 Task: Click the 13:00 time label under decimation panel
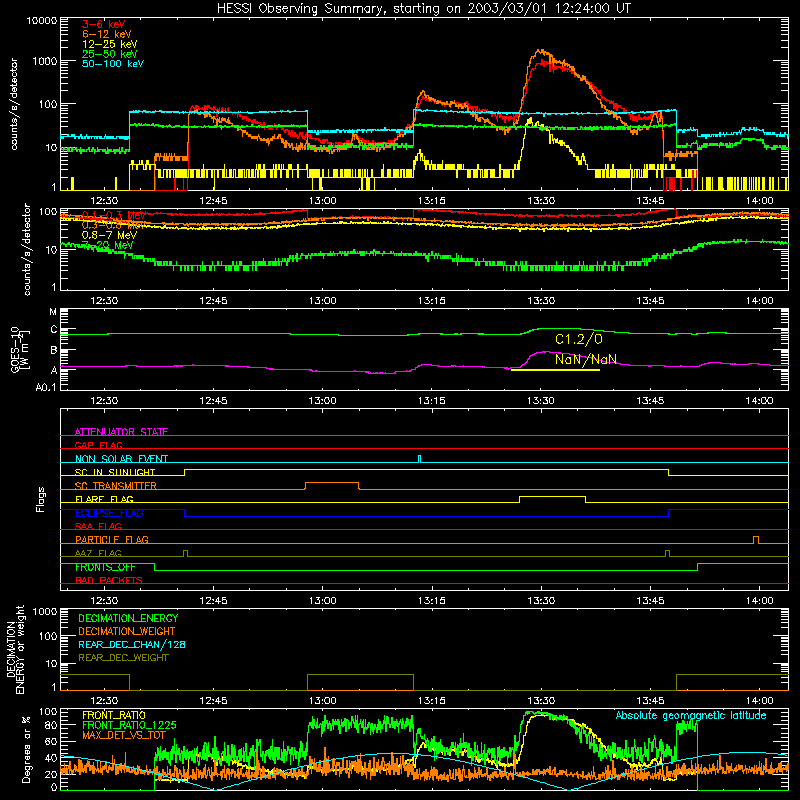pyautogui.click(x=322, y=701)
